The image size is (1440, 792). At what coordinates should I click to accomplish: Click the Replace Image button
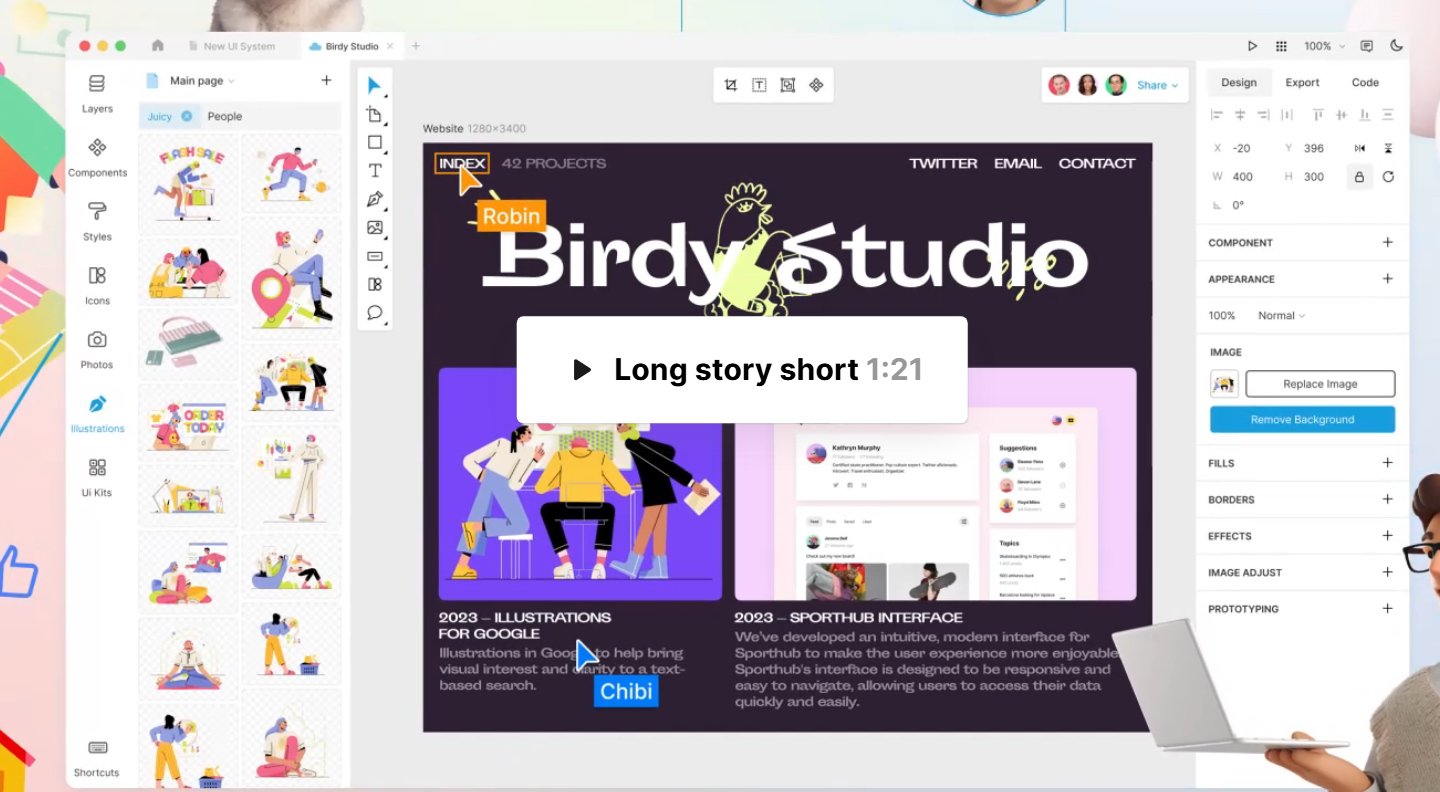coord(1320,383)
